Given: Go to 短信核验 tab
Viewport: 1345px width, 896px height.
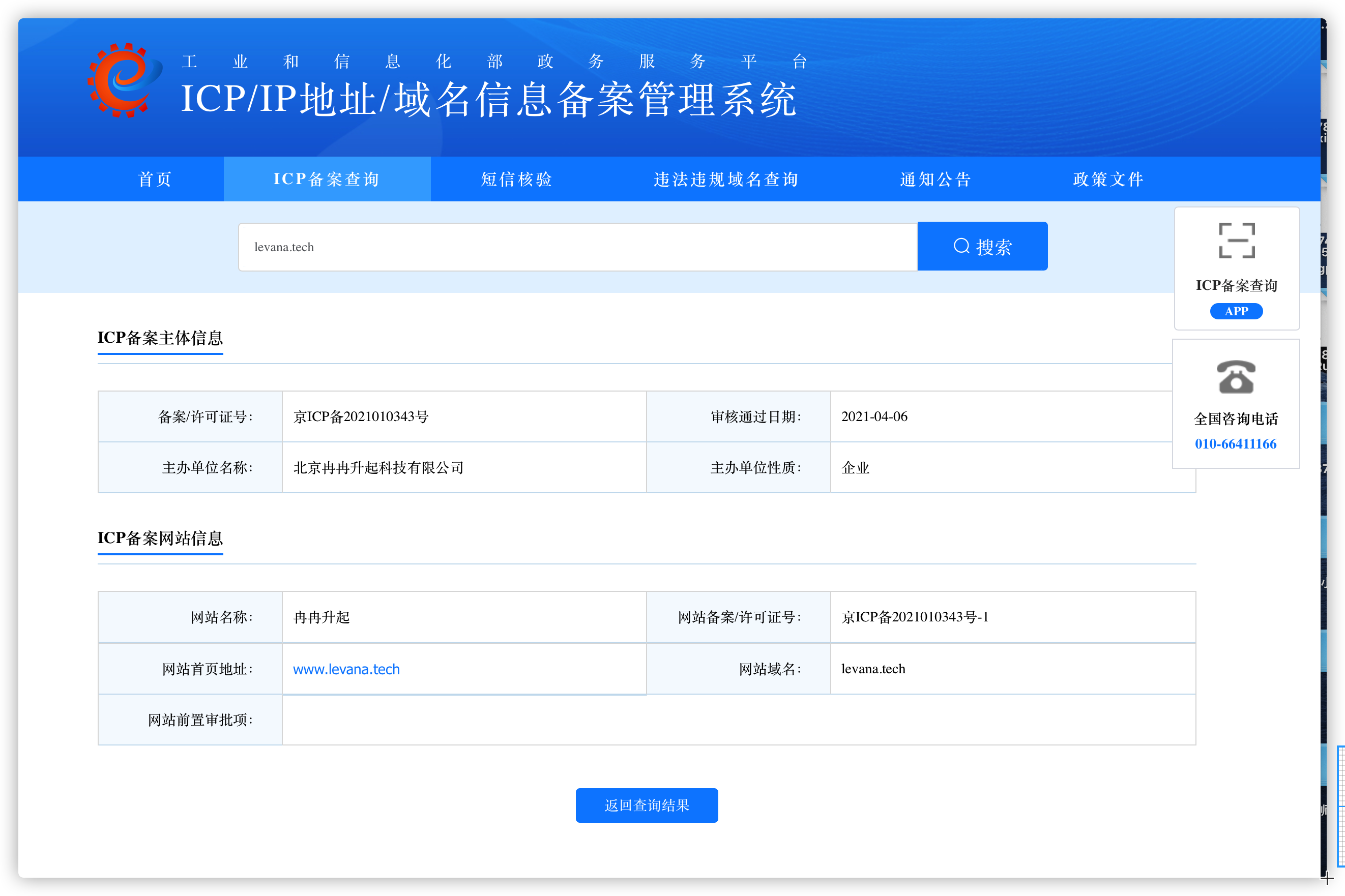Looking at the screenshot, I should pyautogui.click(x=517, y=180).
